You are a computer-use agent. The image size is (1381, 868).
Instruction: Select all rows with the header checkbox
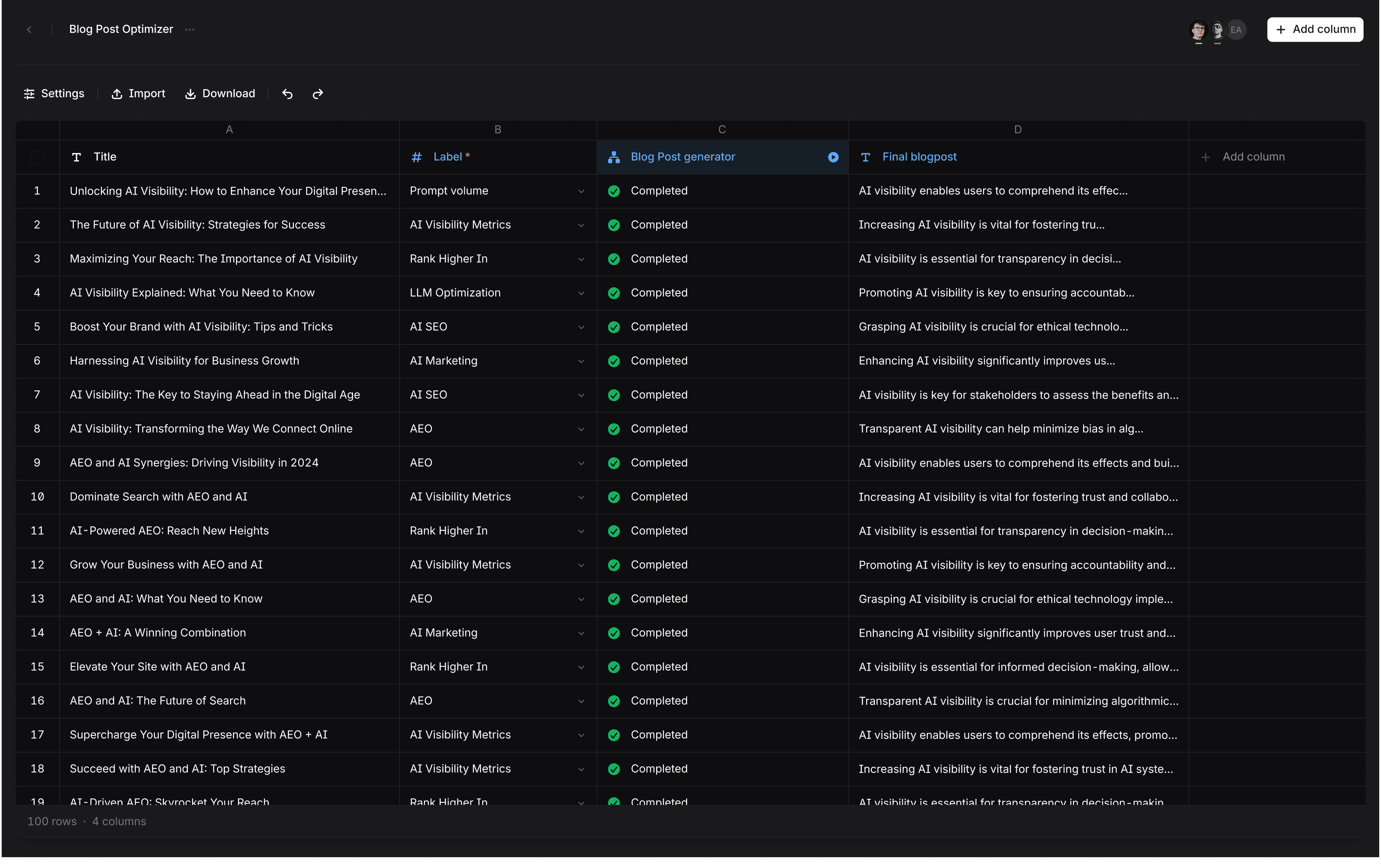click(37, 157)
